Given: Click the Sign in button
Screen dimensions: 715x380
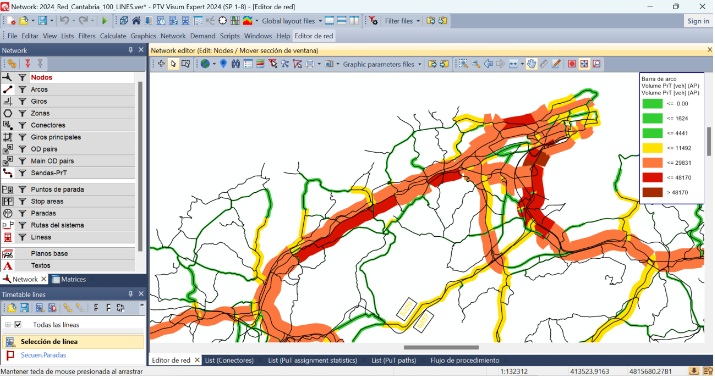Looking at the screenshot, I should (x=698, y=21).
